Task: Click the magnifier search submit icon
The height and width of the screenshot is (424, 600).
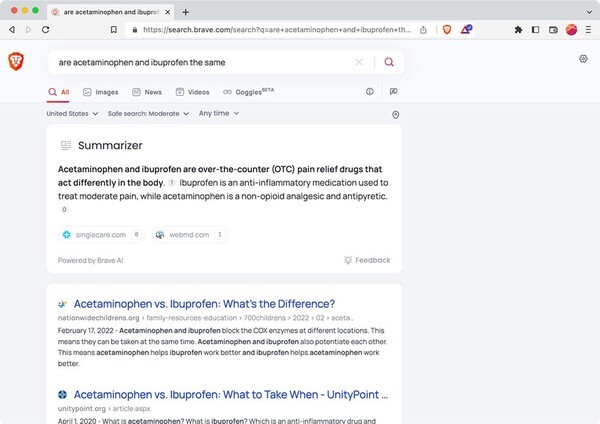Action: coord(389,62)
